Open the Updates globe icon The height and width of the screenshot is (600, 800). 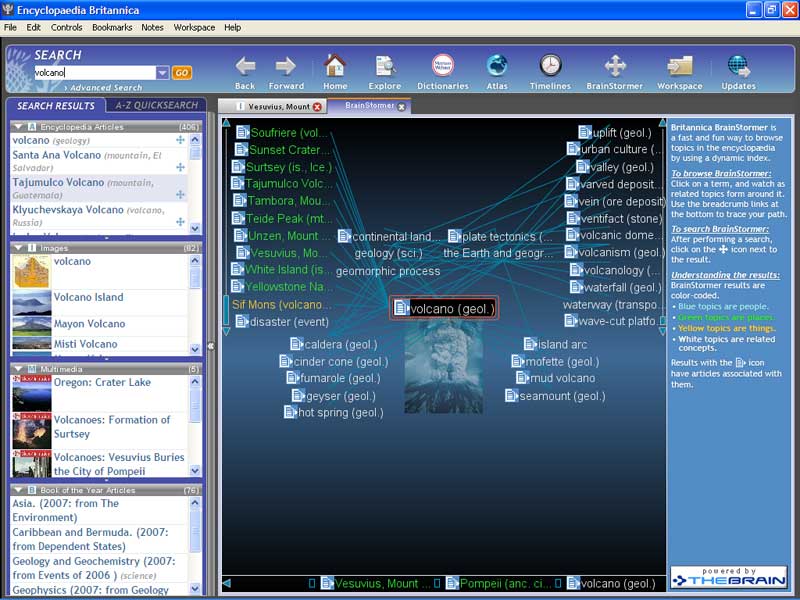point(739,66)
